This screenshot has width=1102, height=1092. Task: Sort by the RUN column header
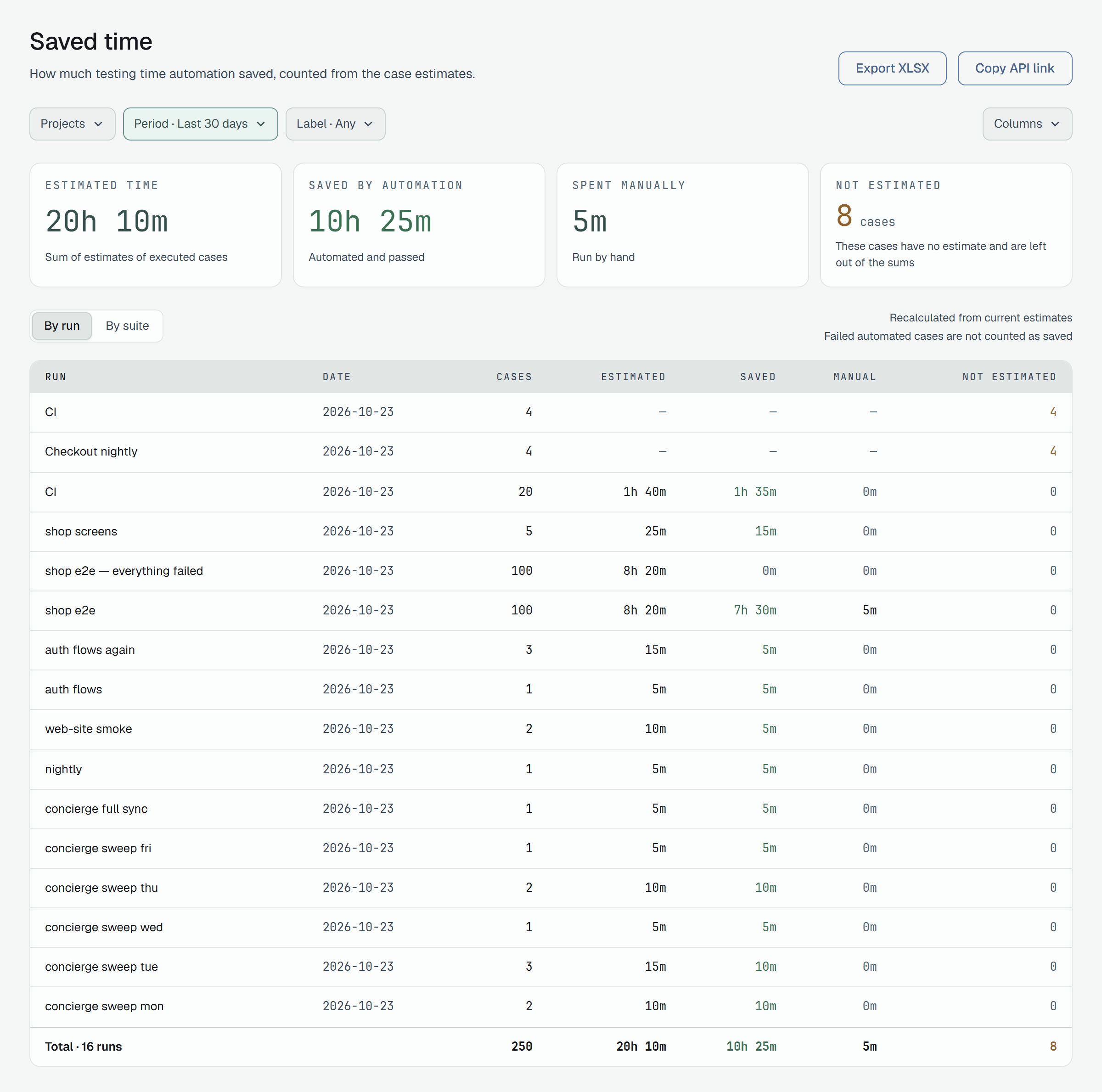(56, 377)
